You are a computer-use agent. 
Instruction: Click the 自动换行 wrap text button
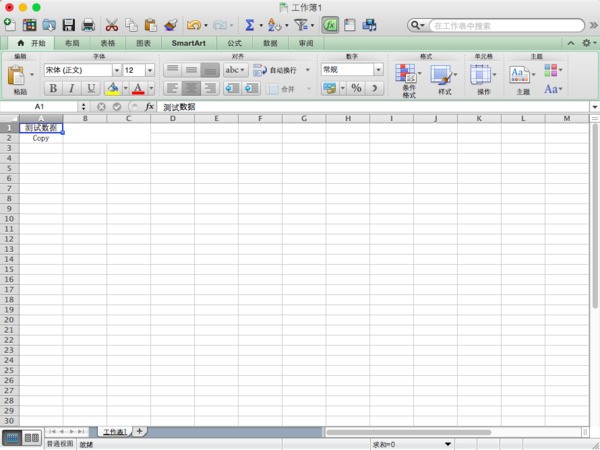pos(275,70)
